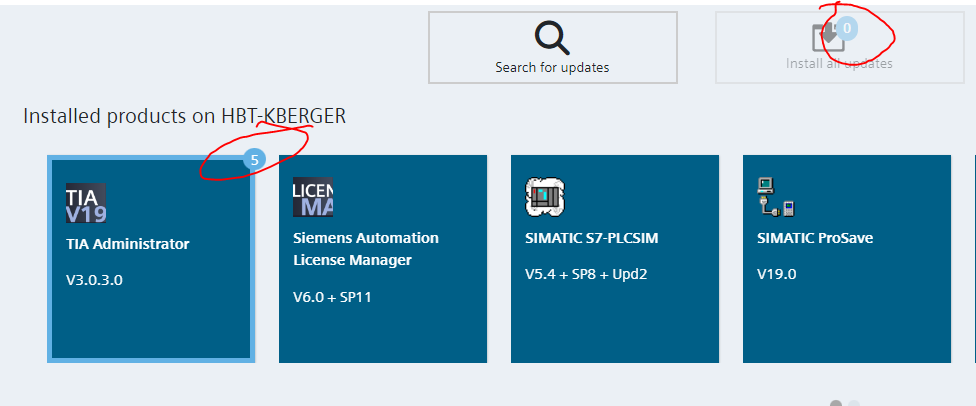
Task: Click the V5.4 + SP8 + Upd2 version text
Action: click(x=586, y=274)
